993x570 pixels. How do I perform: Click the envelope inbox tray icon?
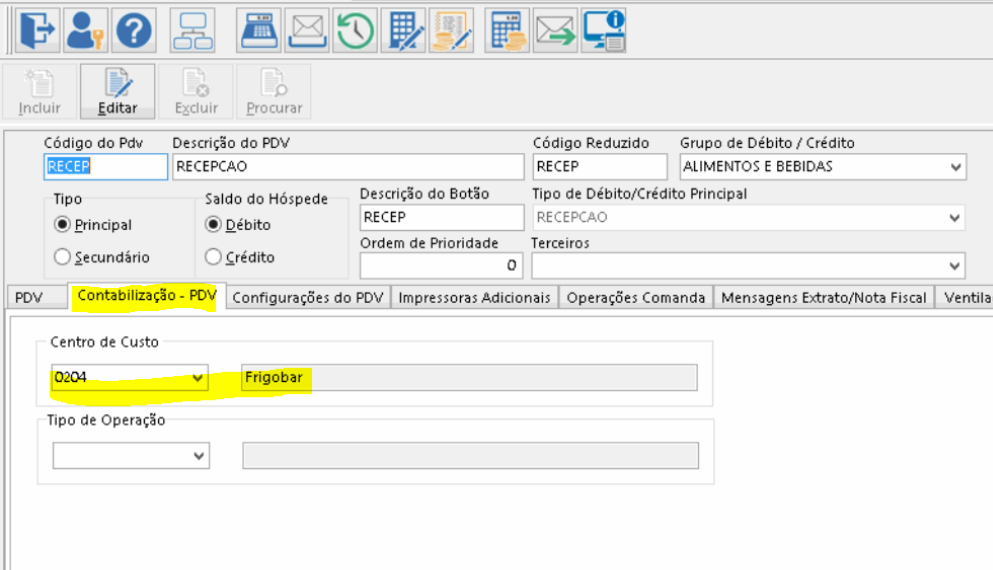pos(307,30)
